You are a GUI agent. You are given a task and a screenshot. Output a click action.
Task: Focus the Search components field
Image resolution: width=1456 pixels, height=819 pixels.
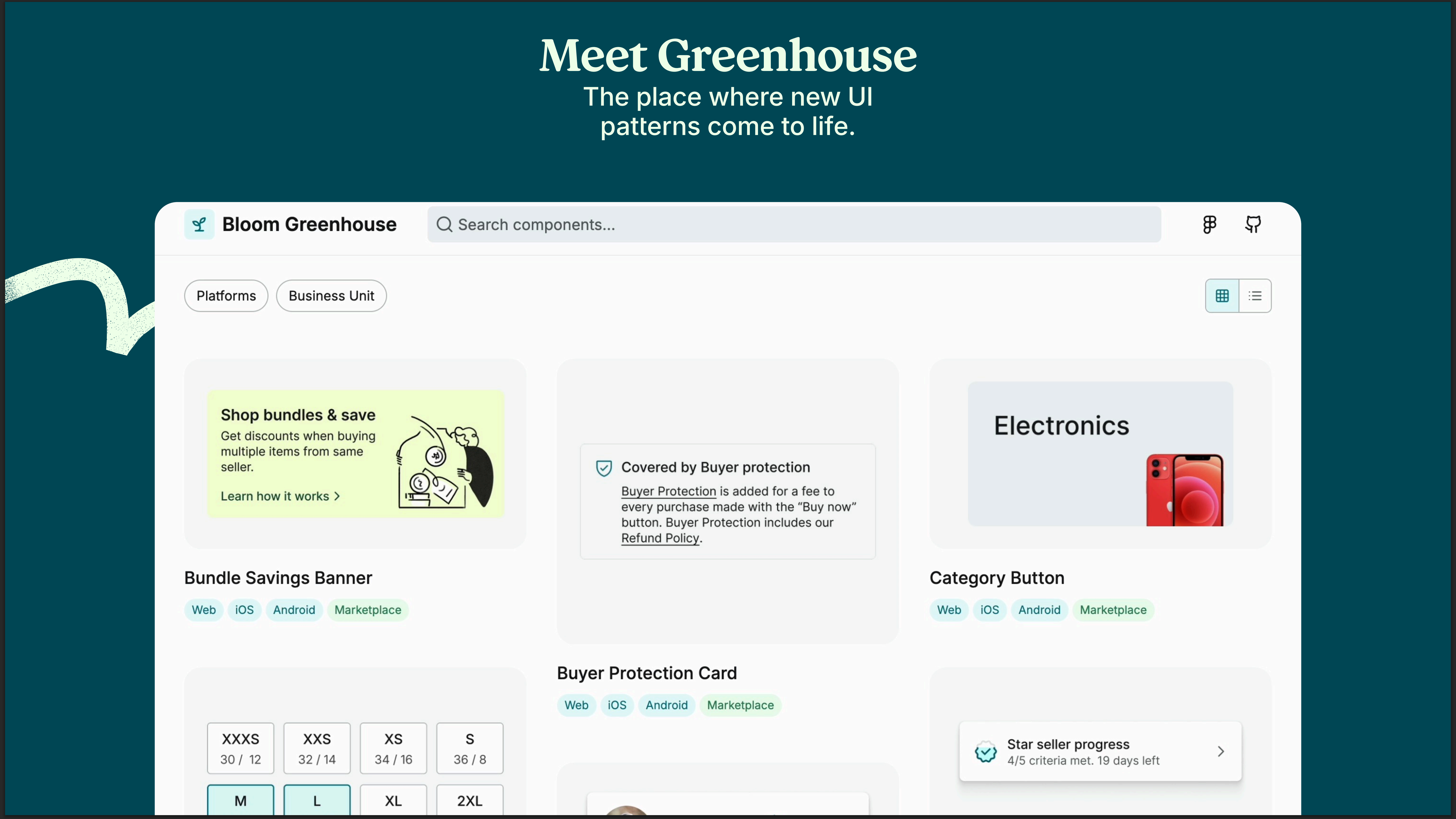794,224
